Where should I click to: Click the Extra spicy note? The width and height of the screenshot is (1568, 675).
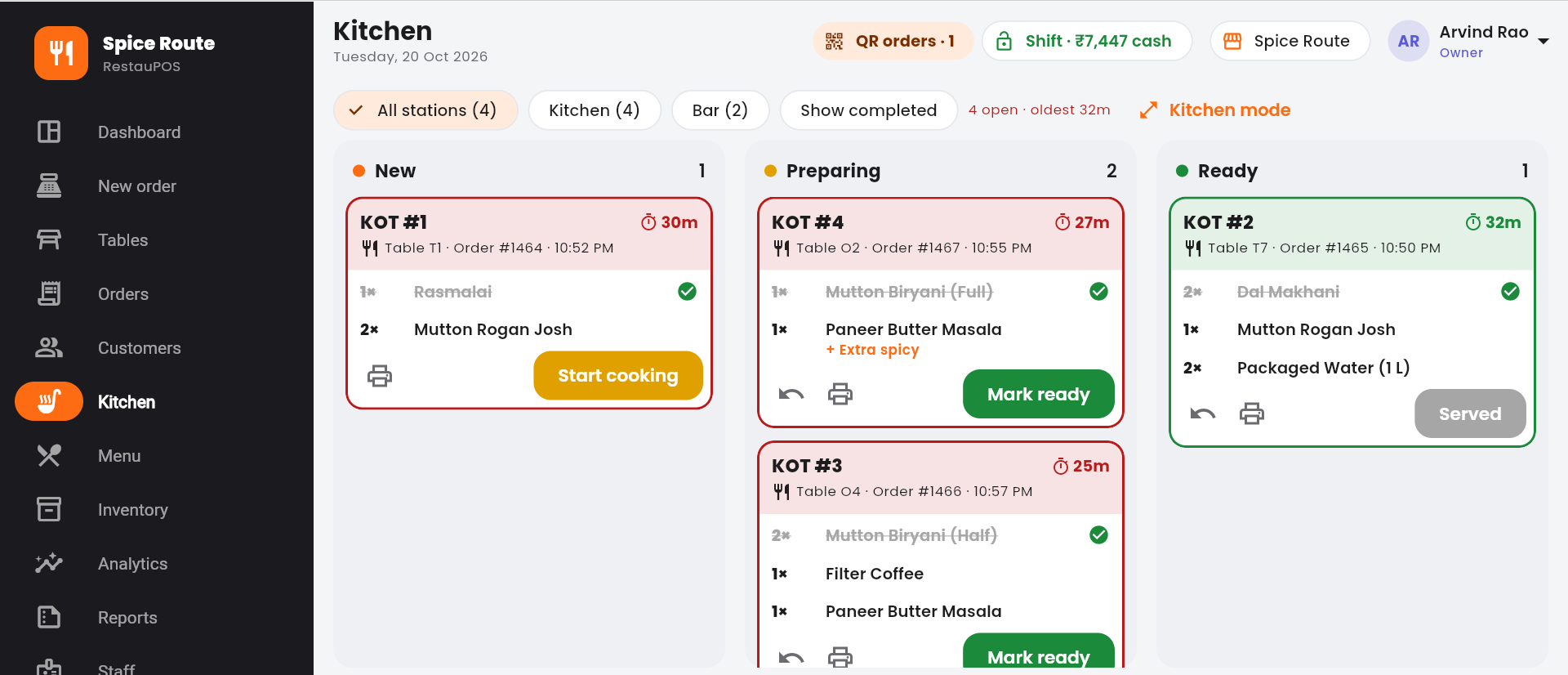click(872, 350)
